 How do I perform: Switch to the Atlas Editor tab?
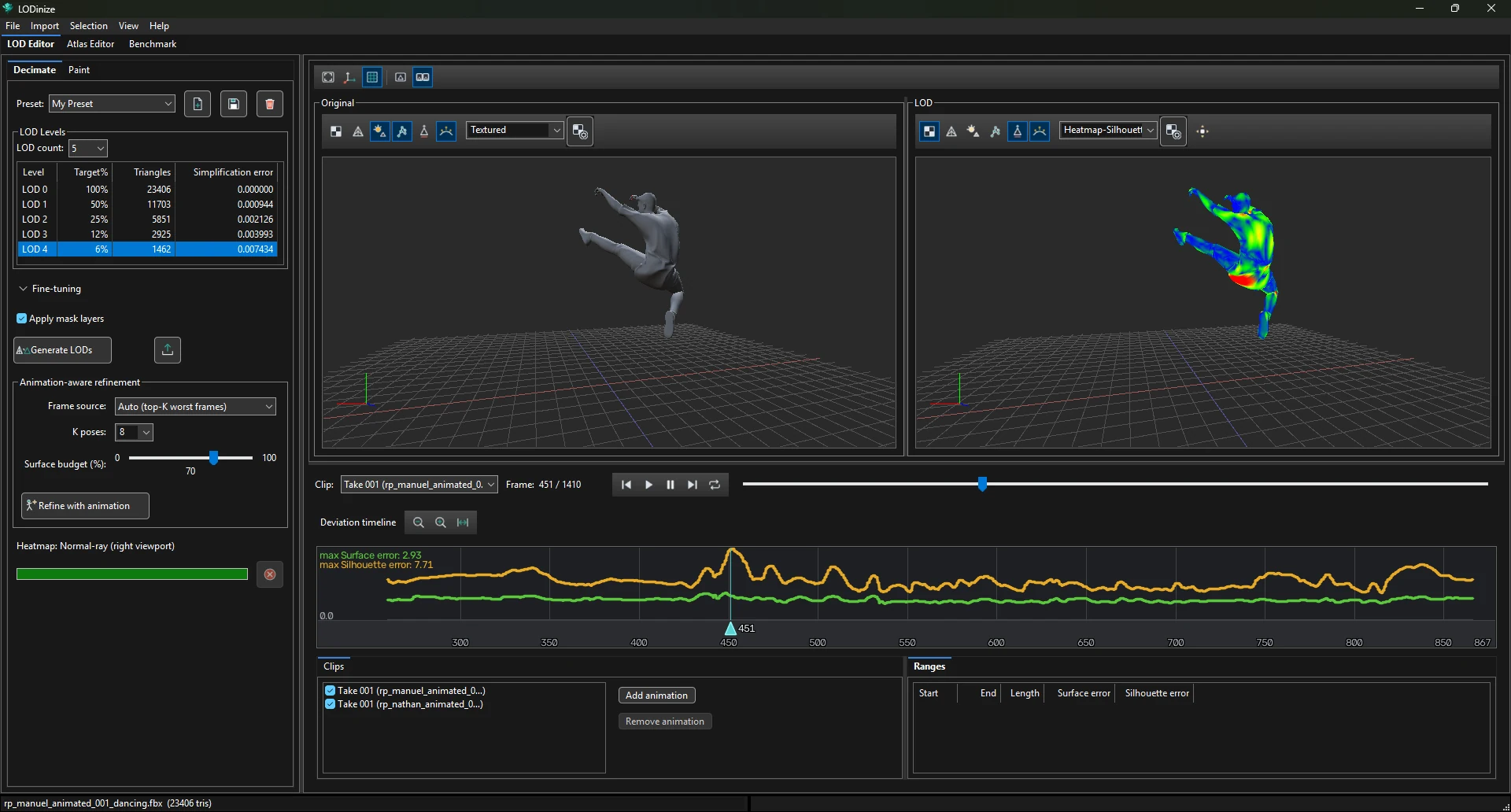[x=91, y=44]
